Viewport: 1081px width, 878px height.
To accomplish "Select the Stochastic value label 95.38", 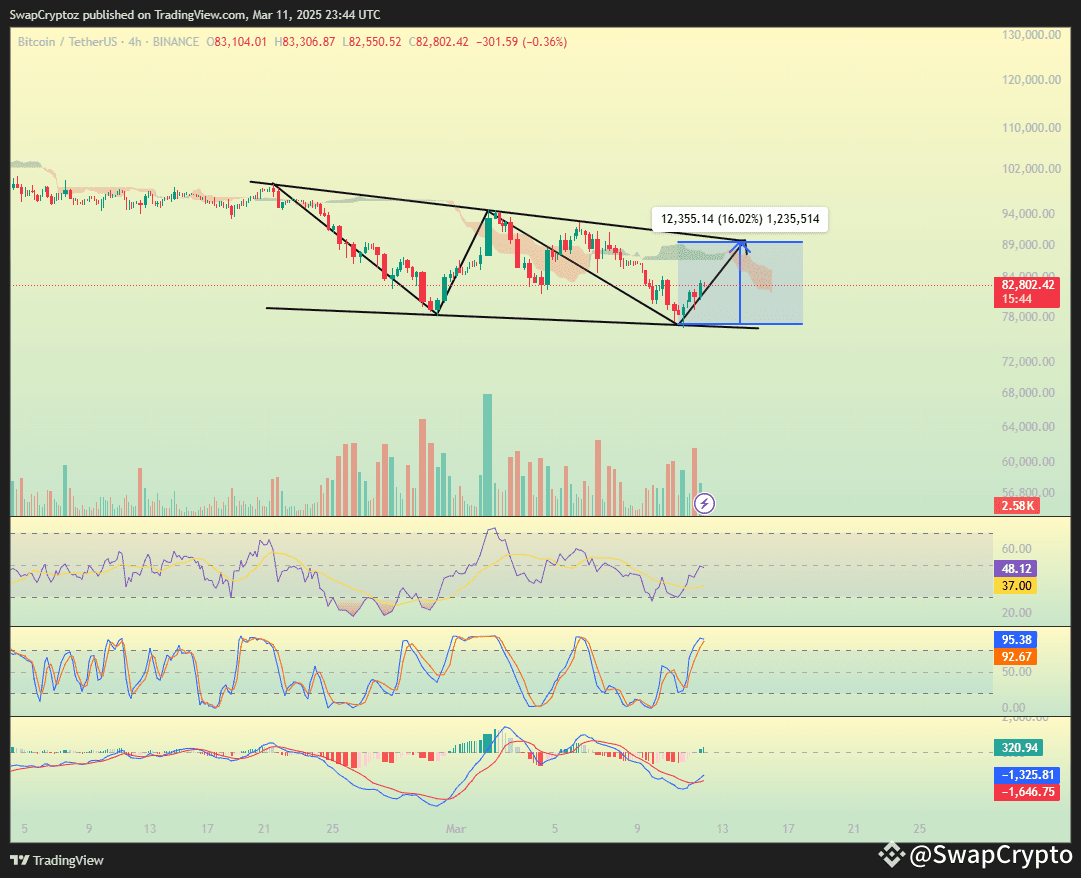I will click(1016, 639).
